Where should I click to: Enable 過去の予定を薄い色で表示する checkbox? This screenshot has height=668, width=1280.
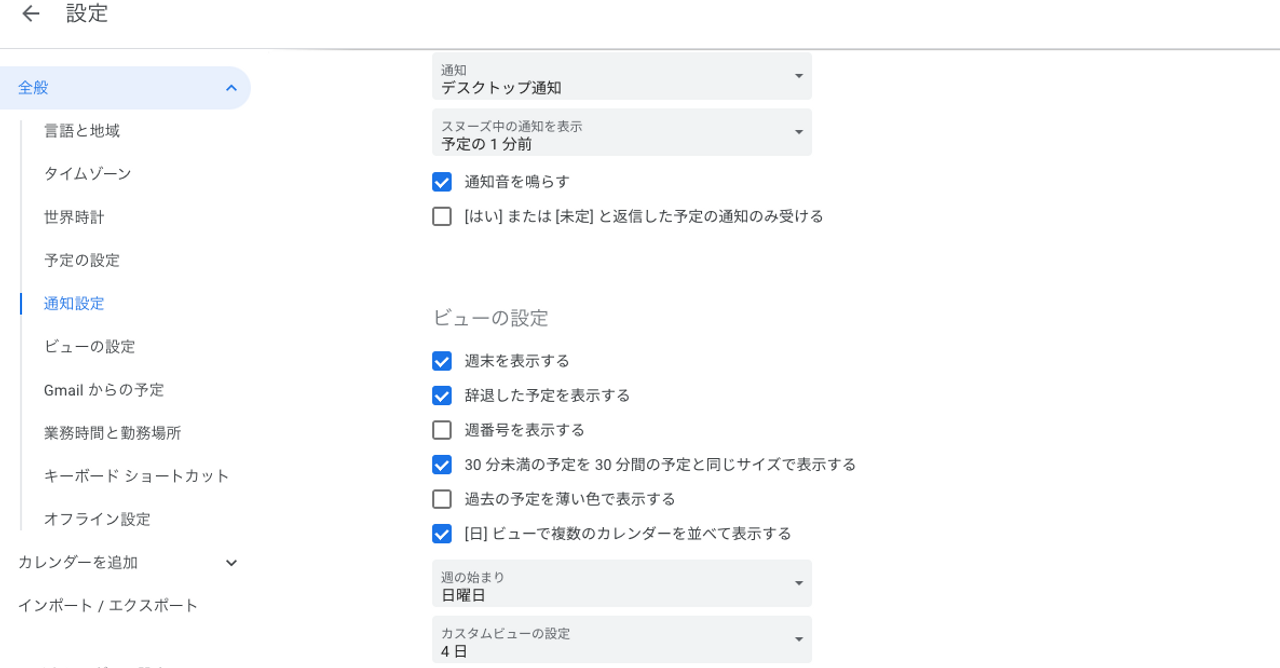(x=442, y=499)
